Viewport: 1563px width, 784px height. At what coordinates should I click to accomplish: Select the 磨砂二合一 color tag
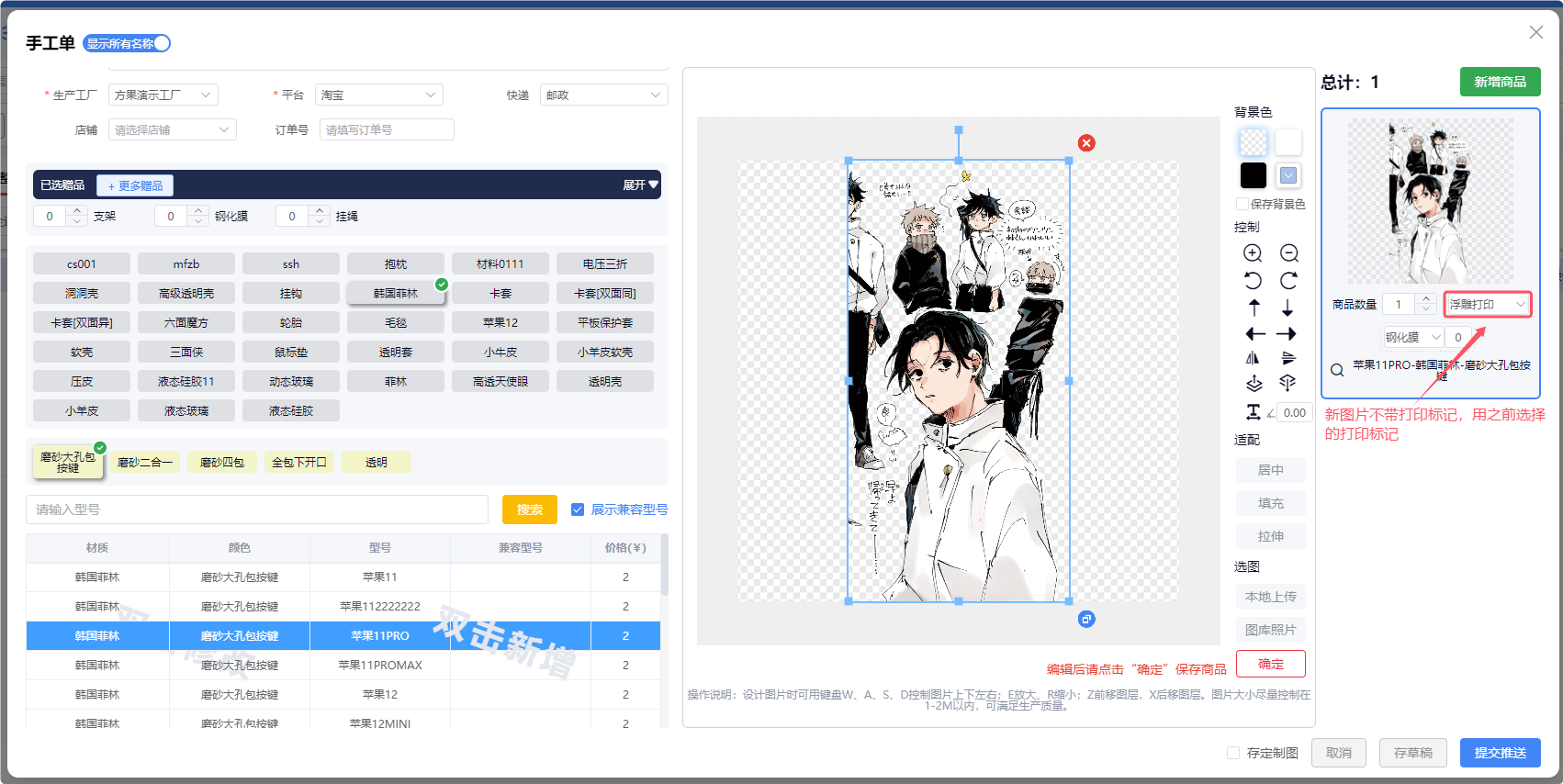click(x=145, y=462)
